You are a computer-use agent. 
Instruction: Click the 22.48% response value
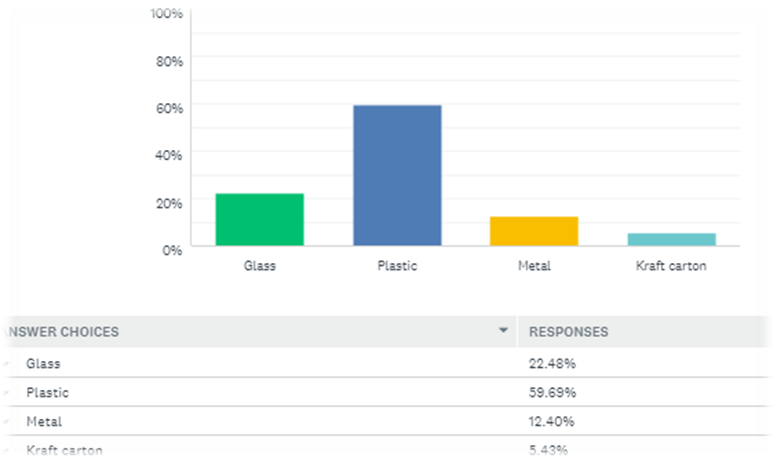(x=552, y=363)
